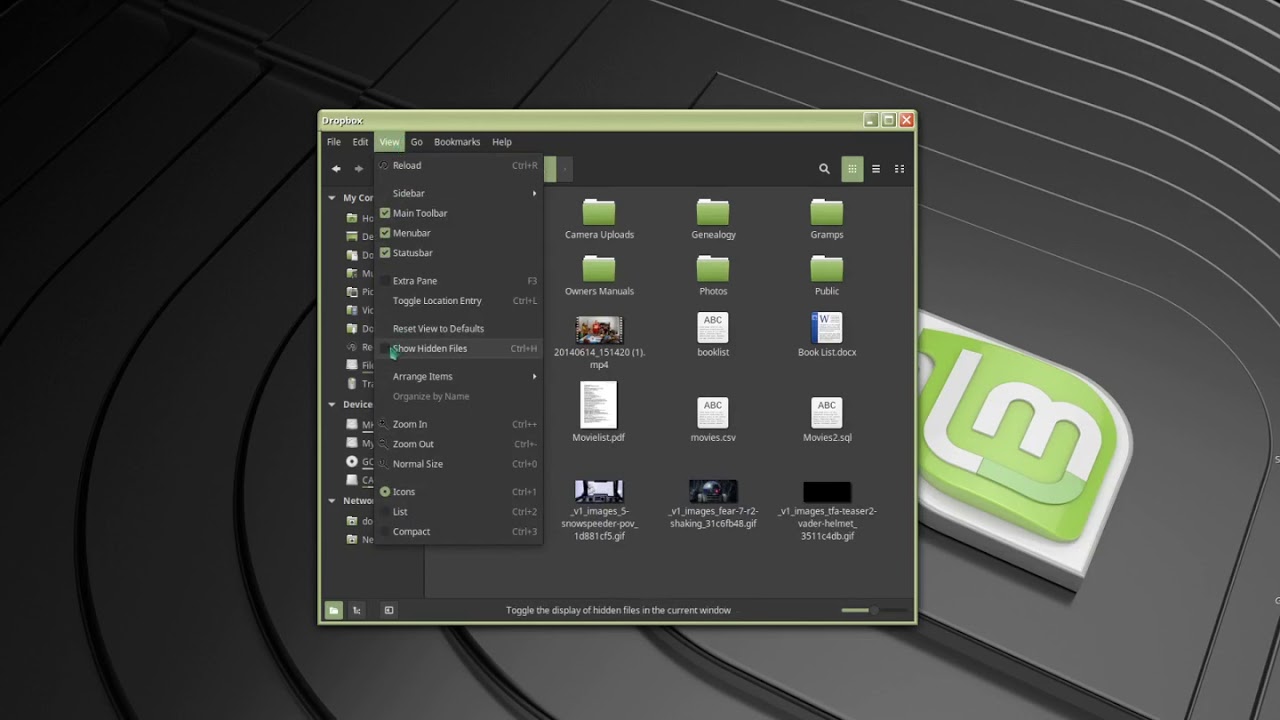Switch to icon view toolbar button
Viewport: 1280px width, 720px height.
(x=852, y=169)
